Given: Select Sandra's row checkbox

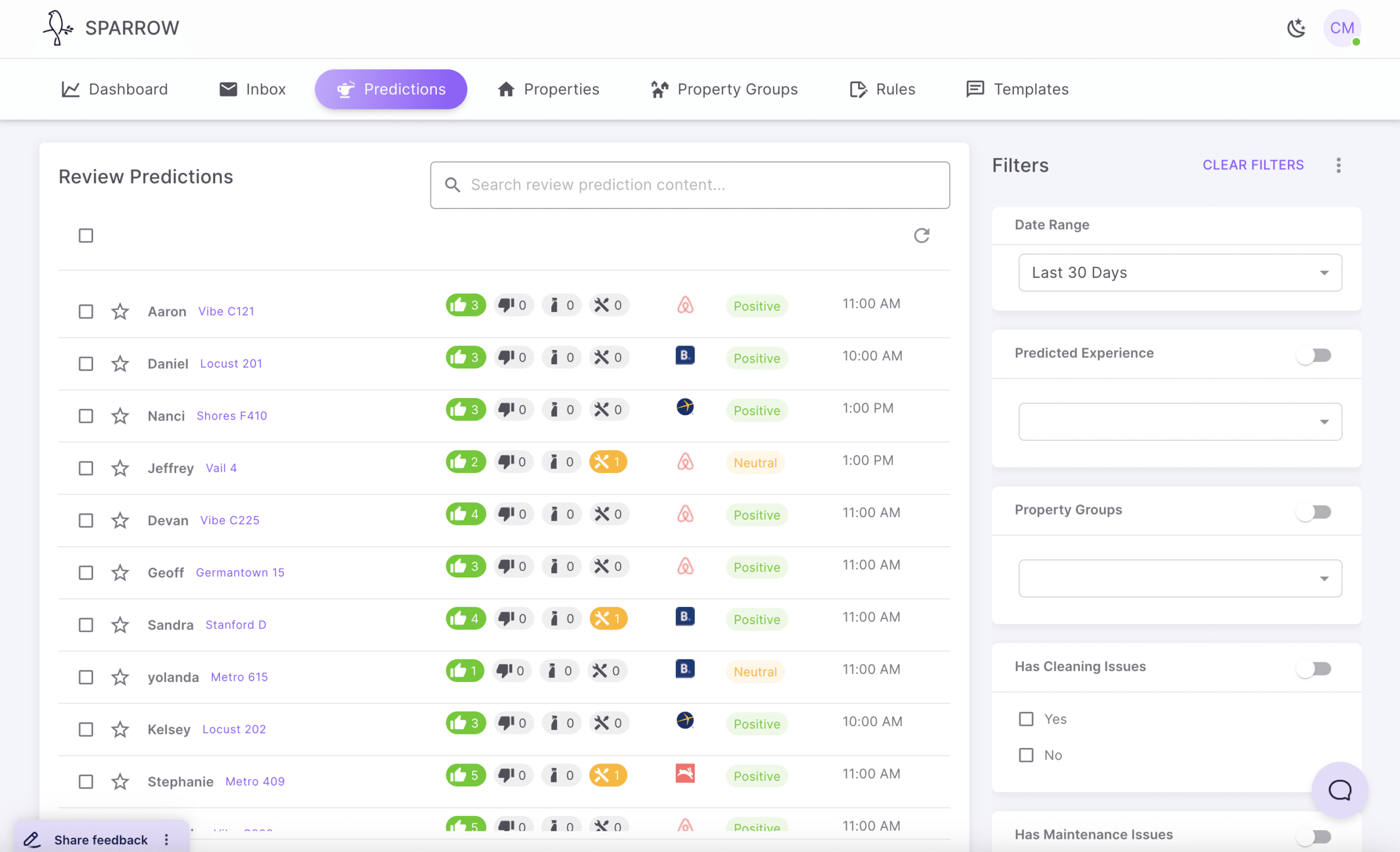Looking at the screenshot, I should click(86, 625).
